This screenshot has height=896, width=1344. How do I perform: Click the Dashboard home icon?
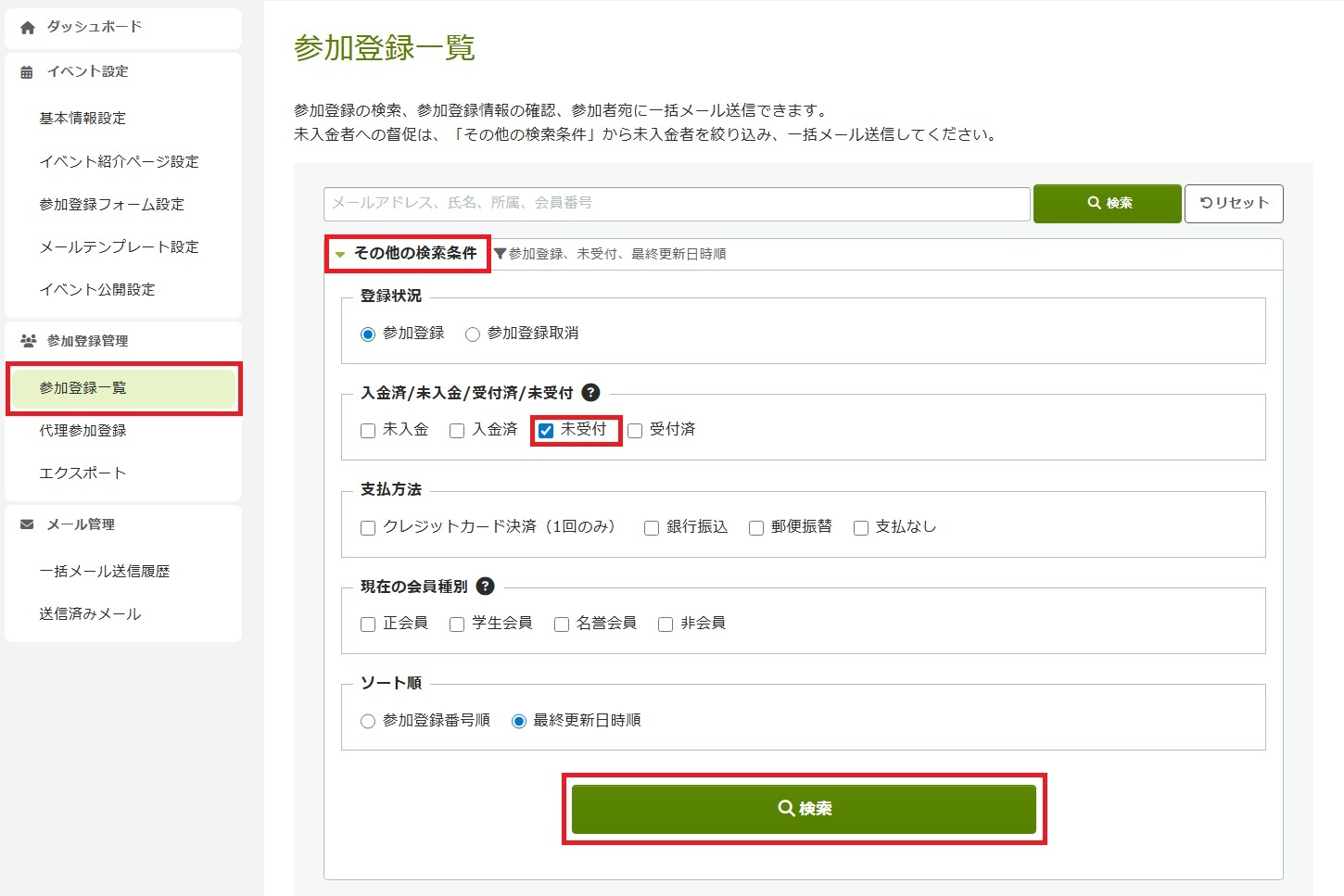(28, 28)
